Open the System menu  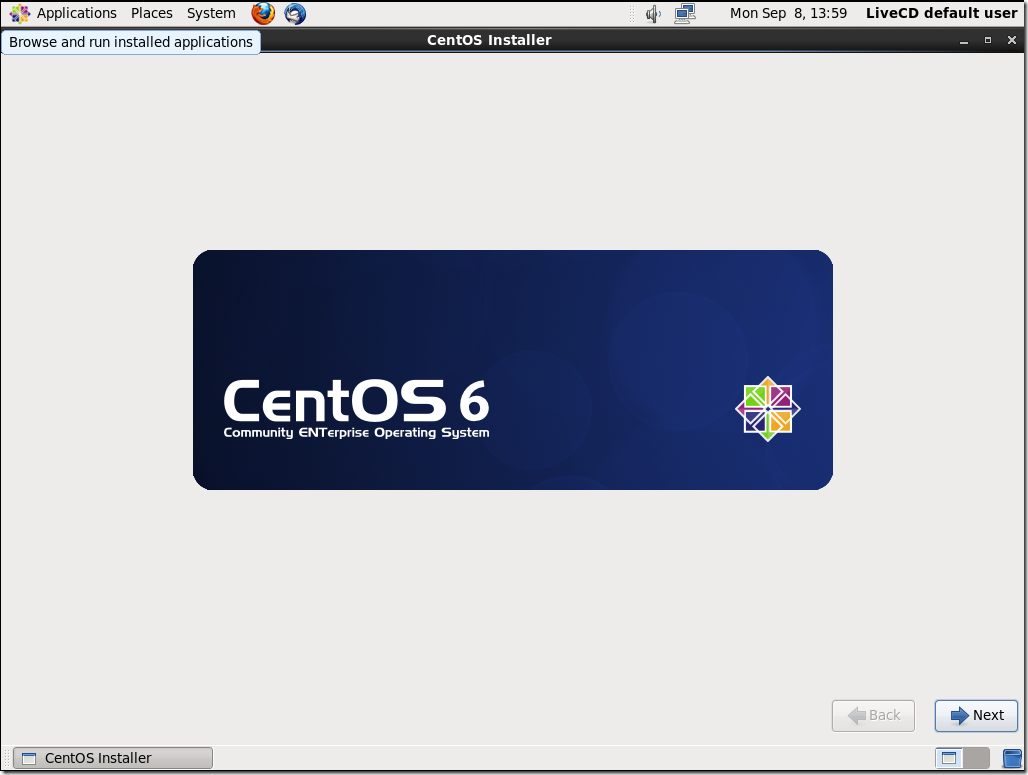click(x=210, y=13)
